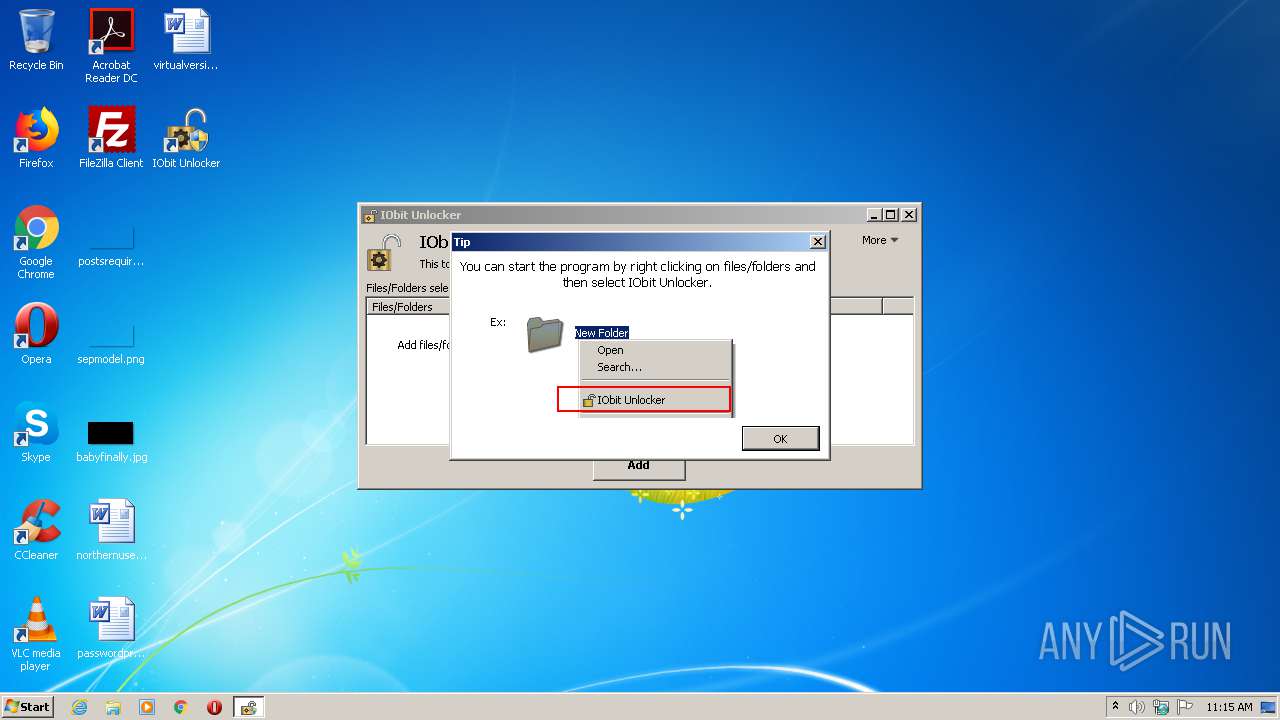Open the Action Center flag icon

pyautogui.click(x=1184, y=707)
